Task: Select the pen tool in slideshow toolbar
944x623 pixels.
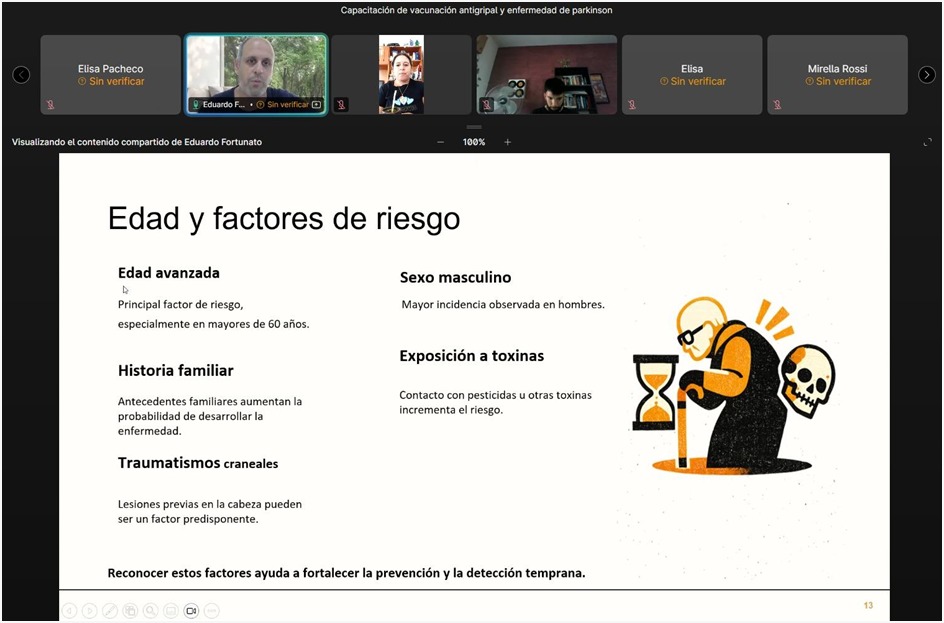Action: pos(110,611)
